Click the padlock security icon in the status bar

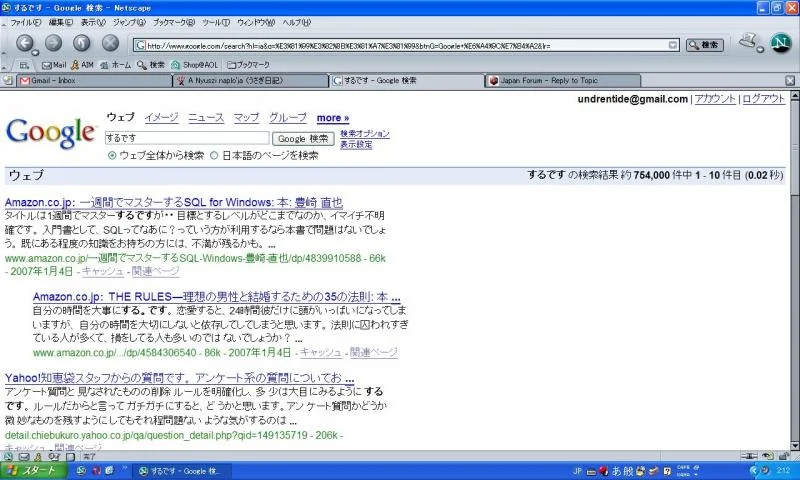[784, 456]
